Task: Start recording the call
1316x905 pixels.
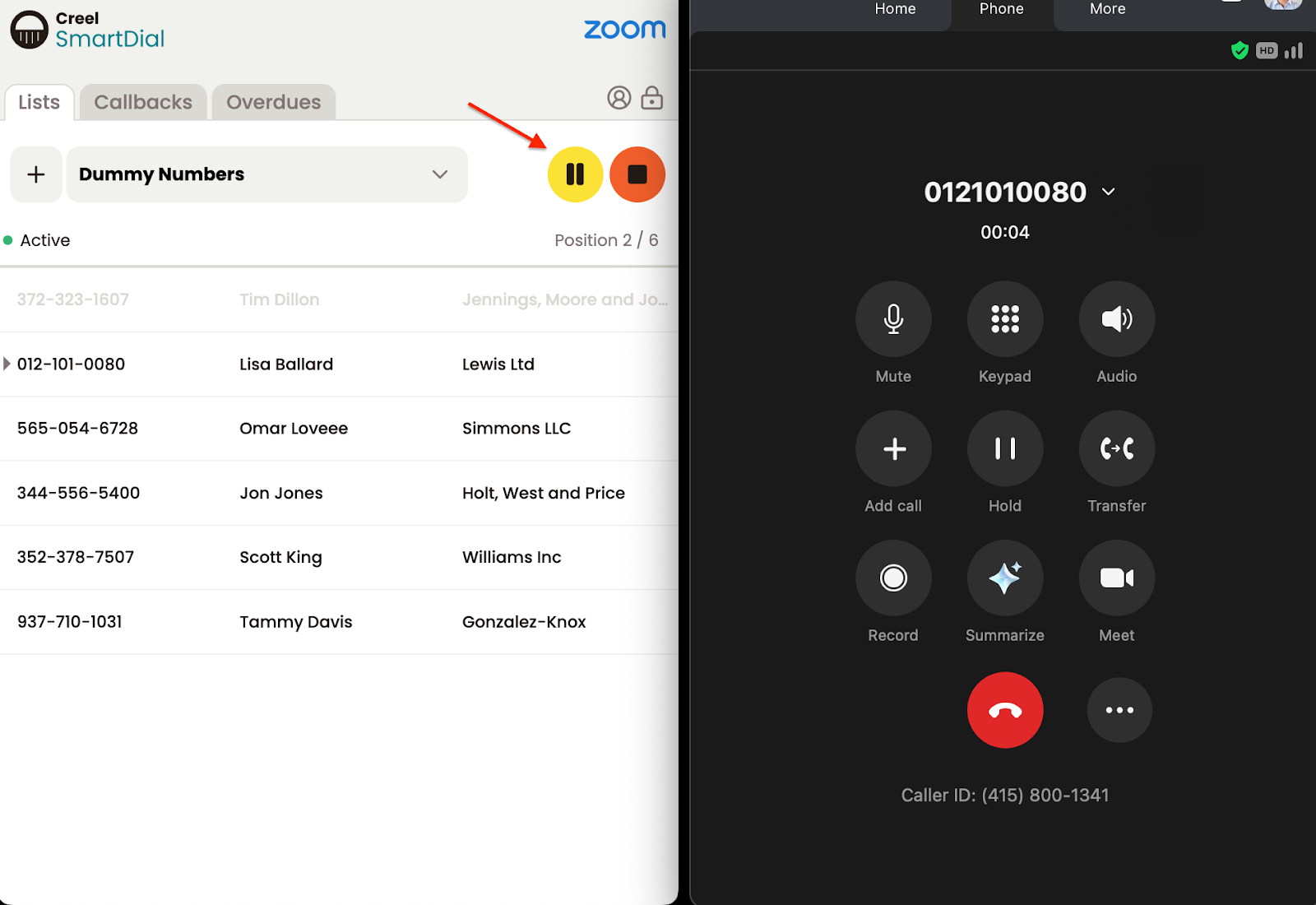Action: tap(893, 578)
